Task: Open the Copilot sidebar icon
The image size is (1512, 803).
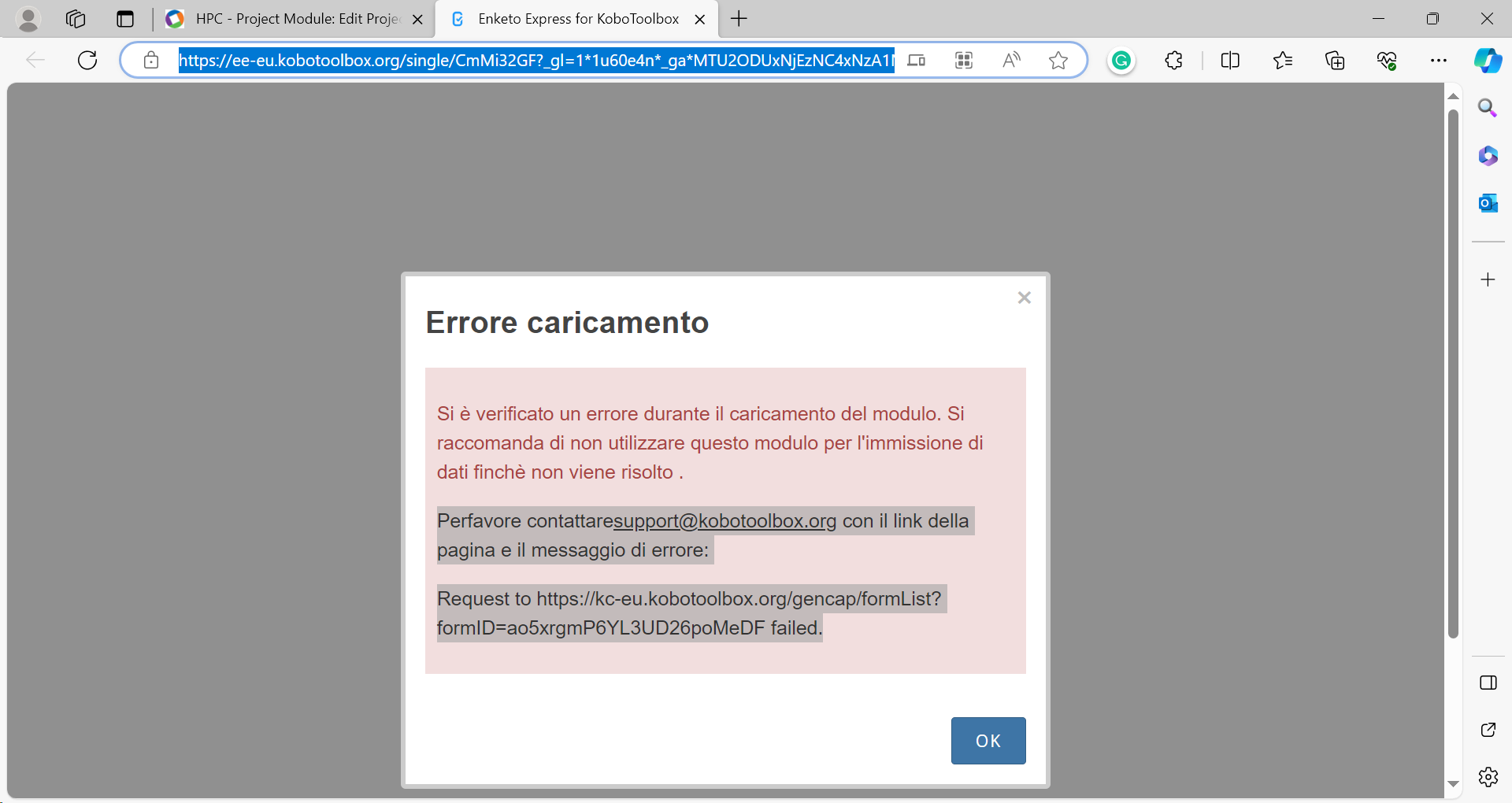Action: pos(1488,60)
